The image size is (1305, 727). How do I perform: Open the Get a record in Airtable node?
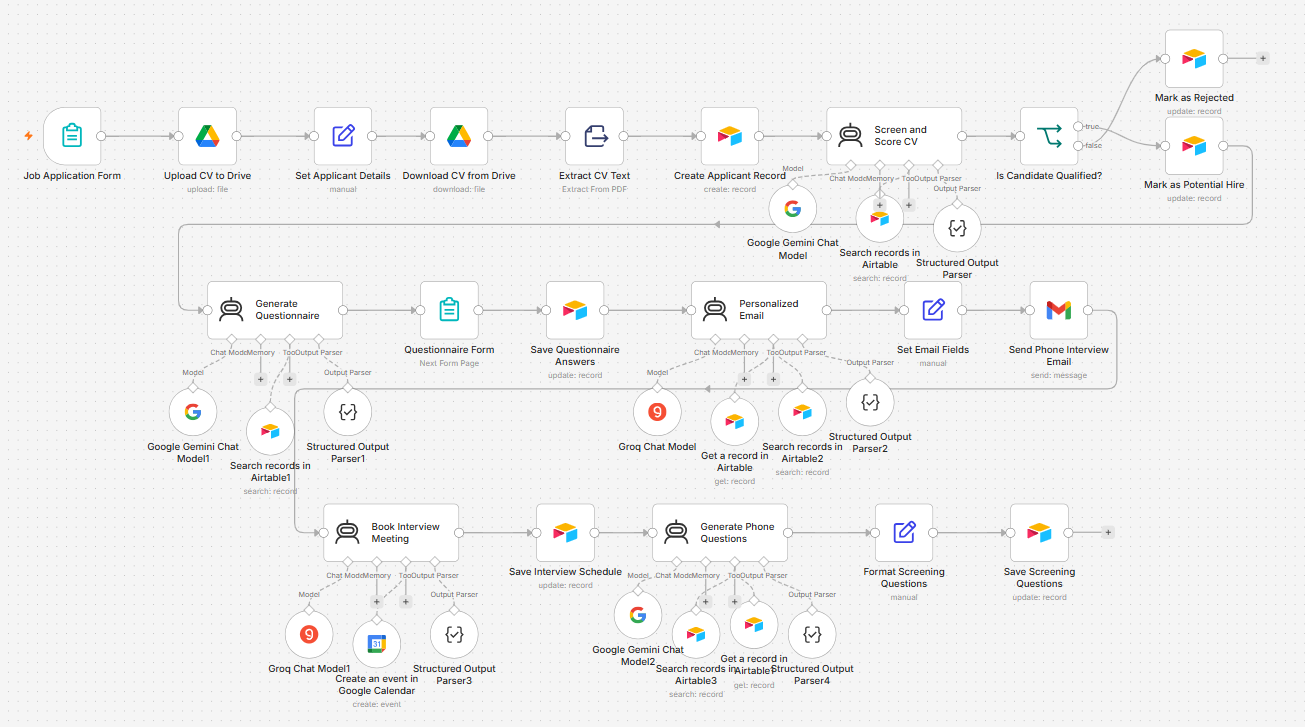tap(735, 421)
